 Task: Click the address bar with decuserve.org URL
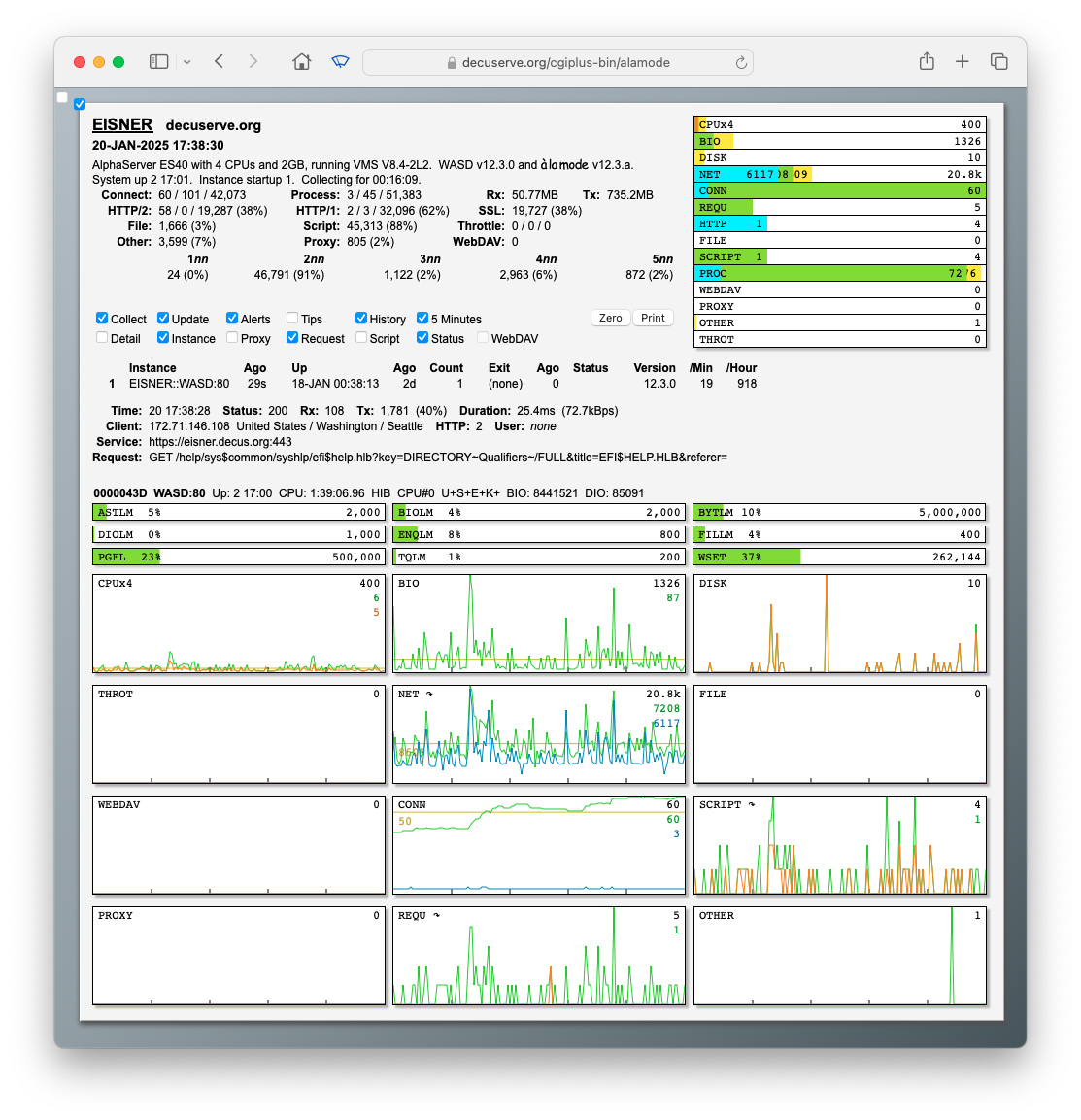(x=558, y=62)
